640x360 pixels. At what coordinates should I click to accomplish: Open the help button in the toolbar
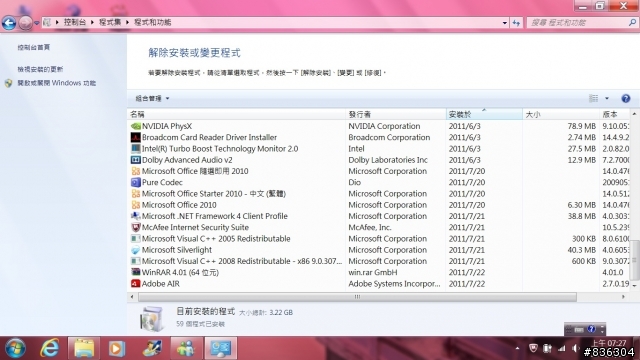[625, 98]
